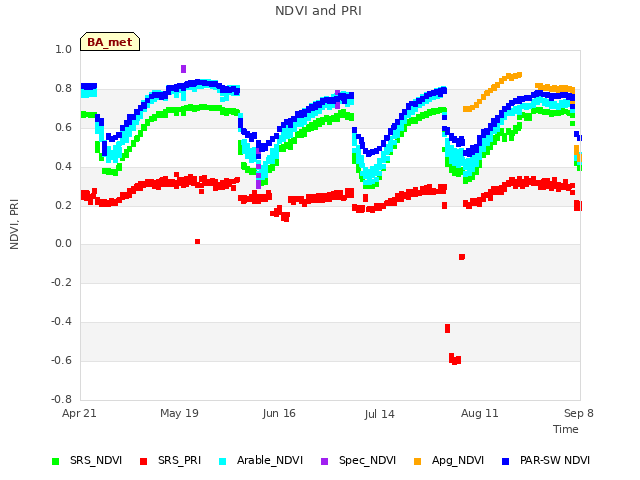Click the green SRS_NDVI legend swatch

point(56,461)
